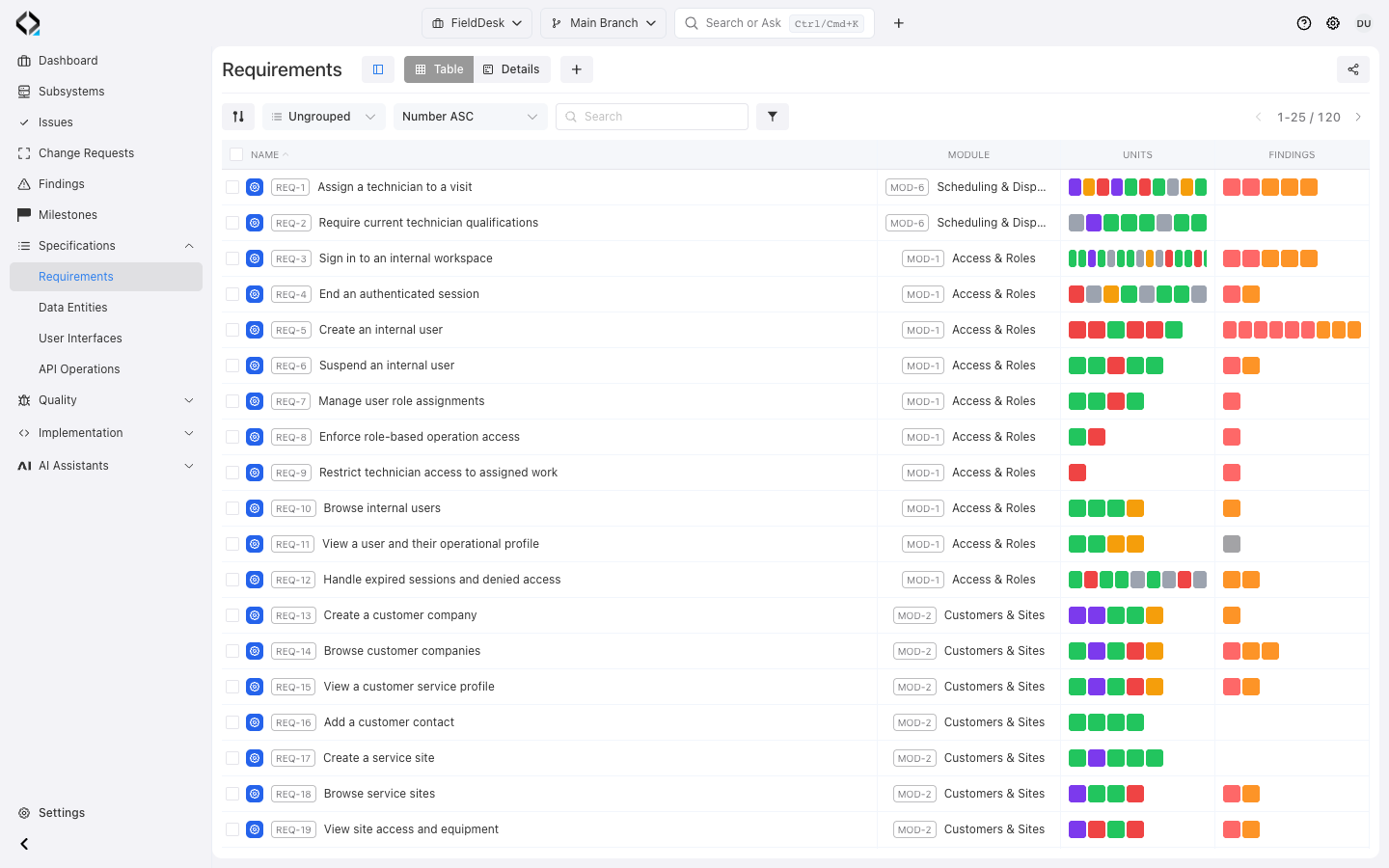
Task: Open the share icon button
Action: tap(1352, 69)
